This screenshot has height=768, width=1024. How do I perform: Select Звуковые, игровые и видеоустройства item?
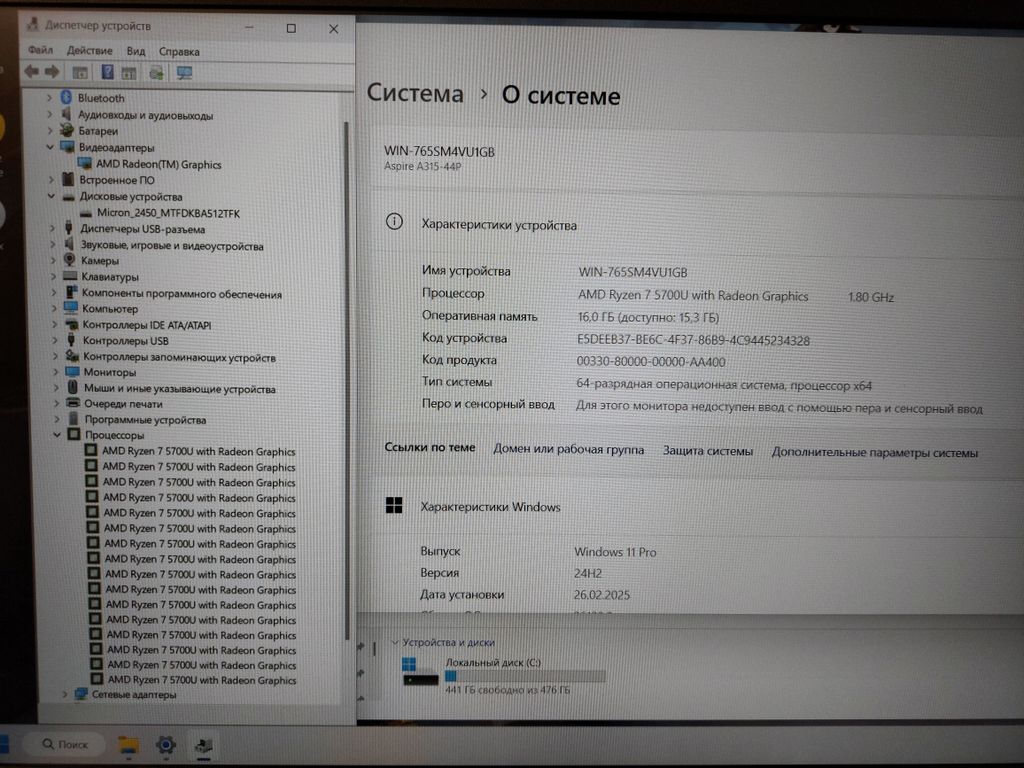coord(171,246)
